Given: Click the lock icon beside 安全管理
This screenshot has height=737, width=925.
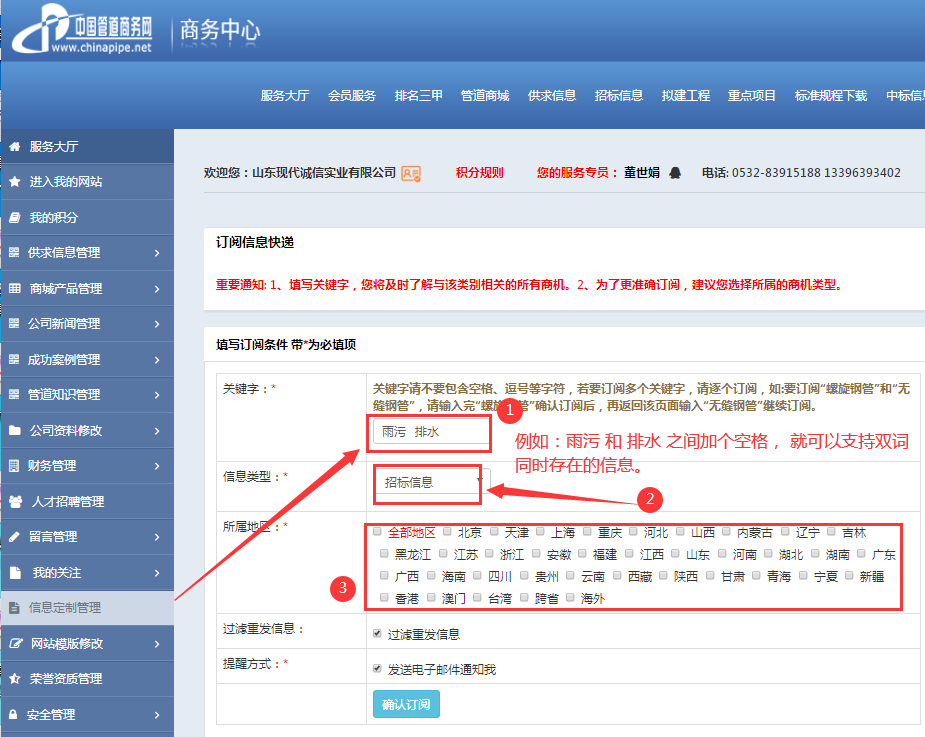Looking at the screenshot, I should click(x=14, y=714).
